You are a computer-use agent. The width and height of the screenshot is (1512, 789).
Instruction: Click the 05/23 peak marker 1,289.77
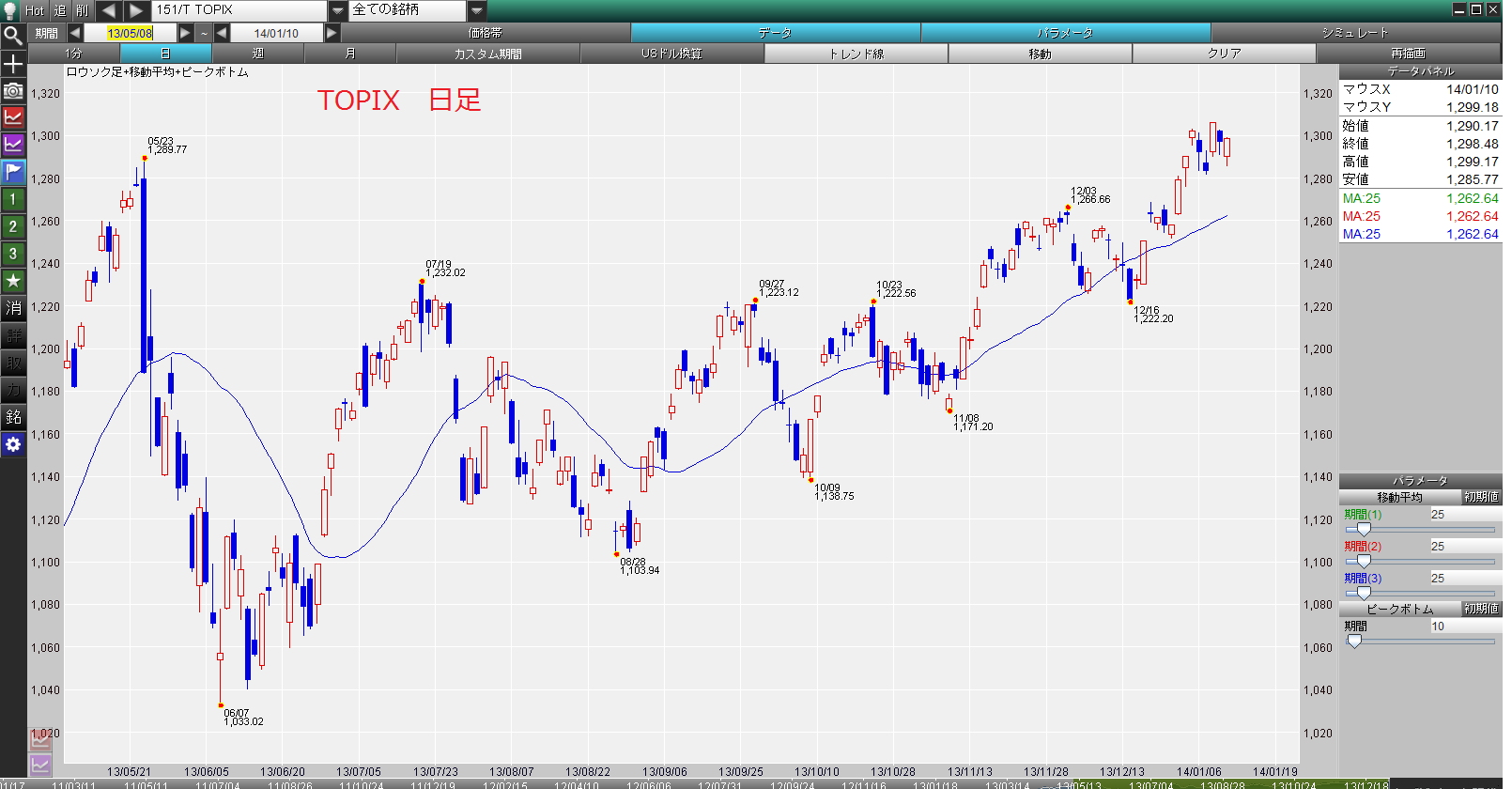pyautogui.click(x=145, y=158)
